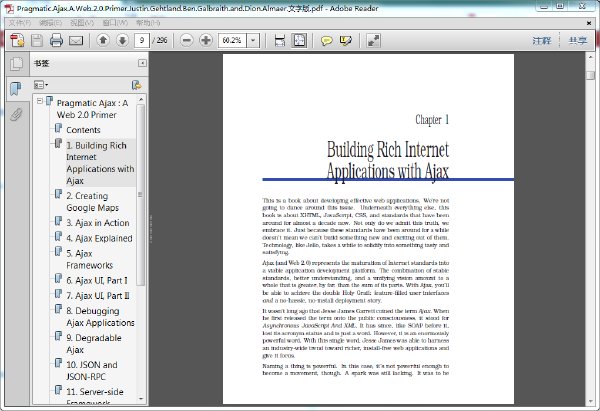Zoom in with the plus button

click(206, 40)
